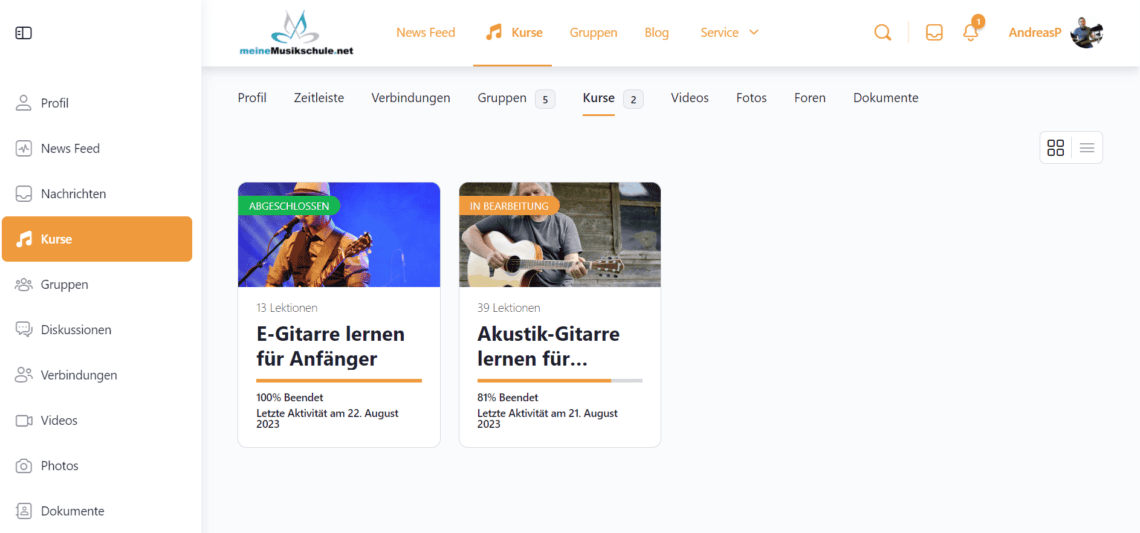1140x533 pixels.
Task: Click the AndreasP avatar picture
Action: coord(1087,33)
